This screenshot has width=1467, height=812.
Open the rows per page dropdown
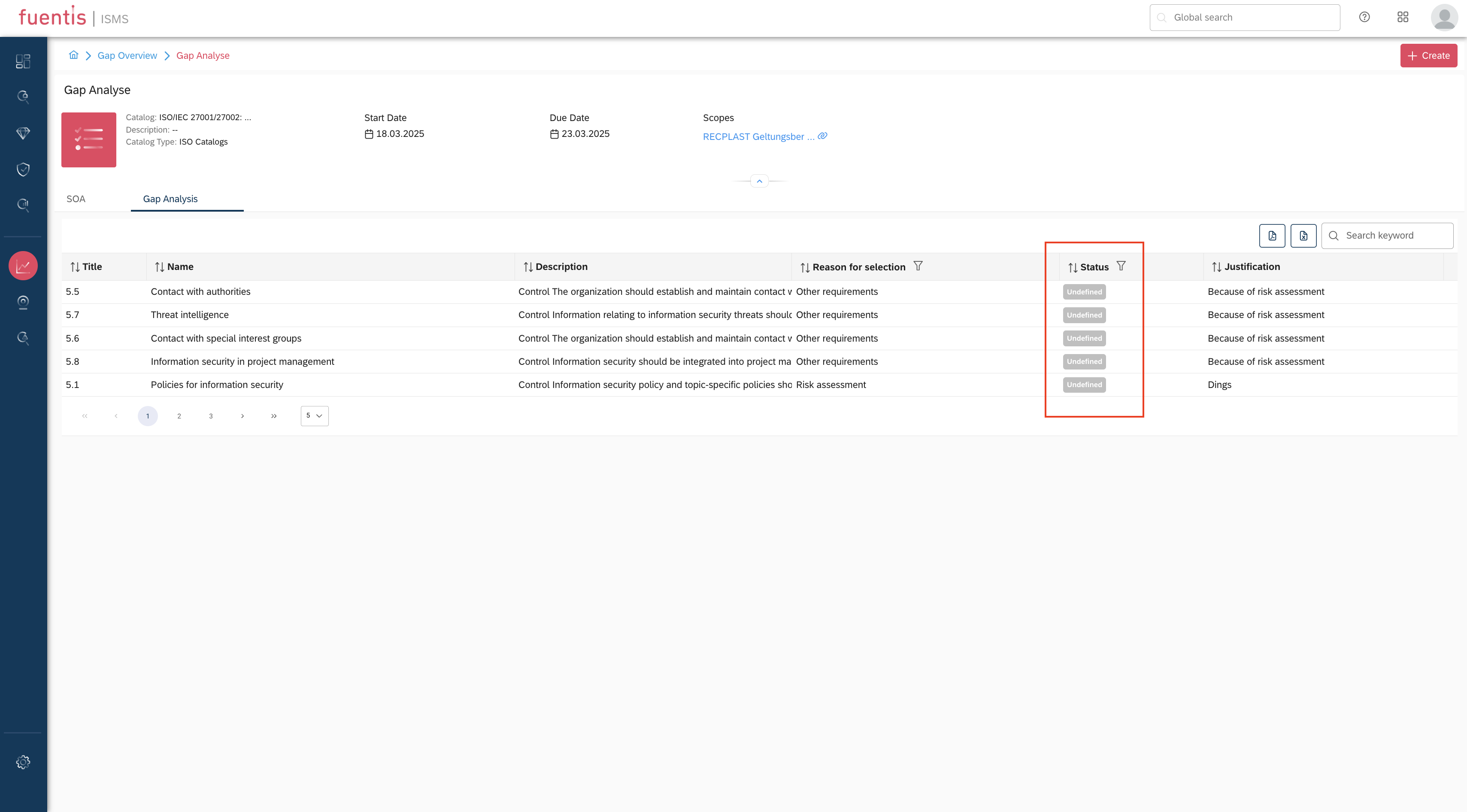(x=314, y=416)
